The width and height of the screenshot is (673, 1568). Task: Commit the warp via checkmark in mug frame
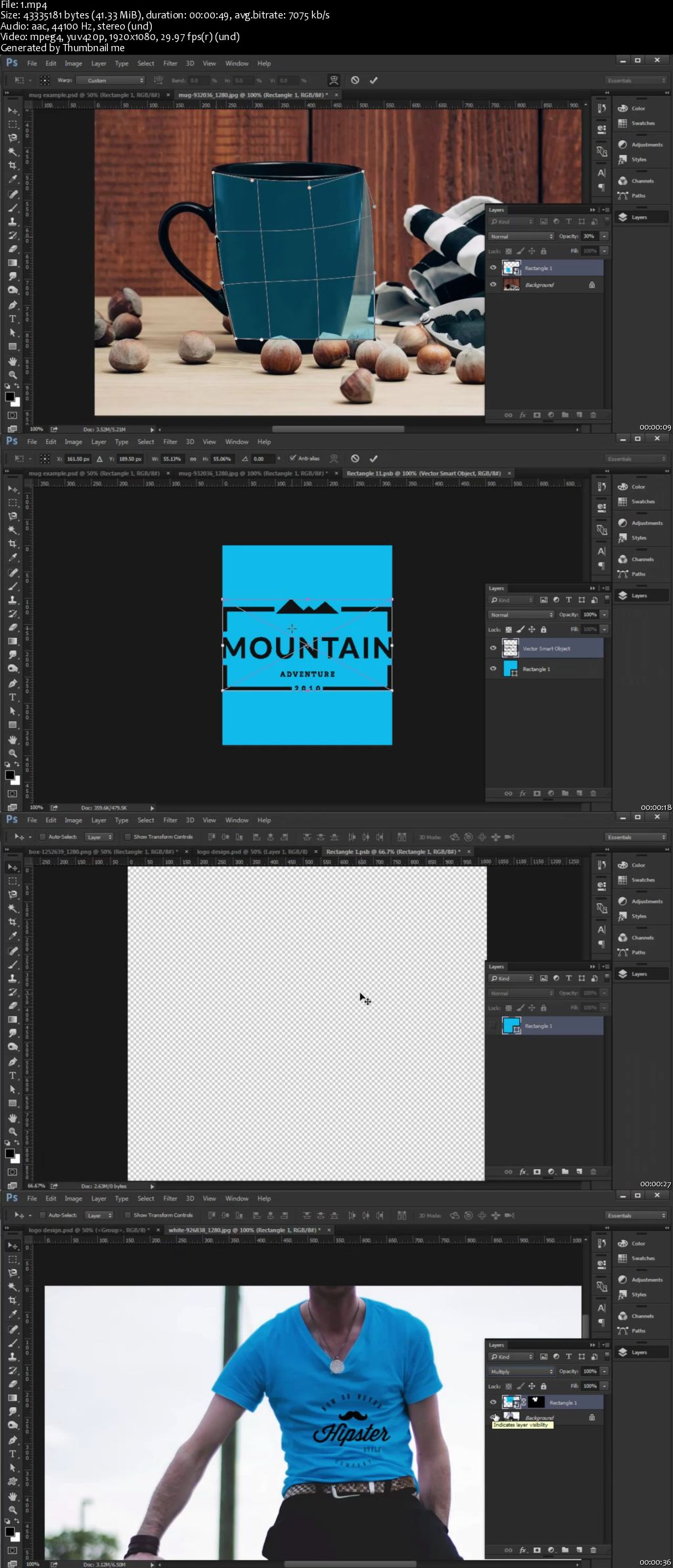pos(373,80)
